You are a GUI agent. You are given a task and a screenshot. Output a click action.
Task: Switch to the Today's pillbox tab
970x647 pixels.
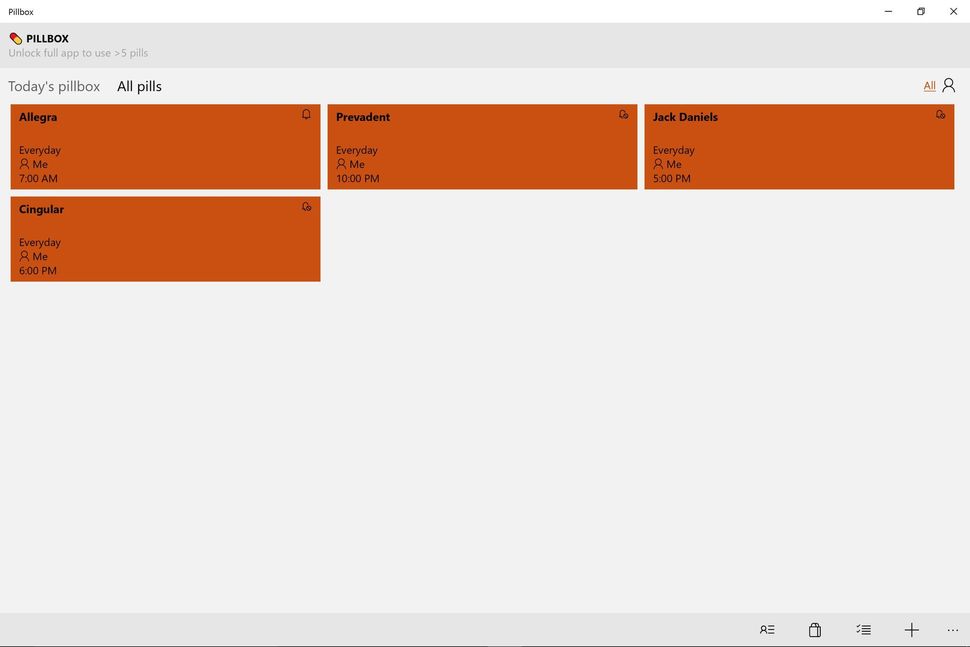tap(53, 86)
